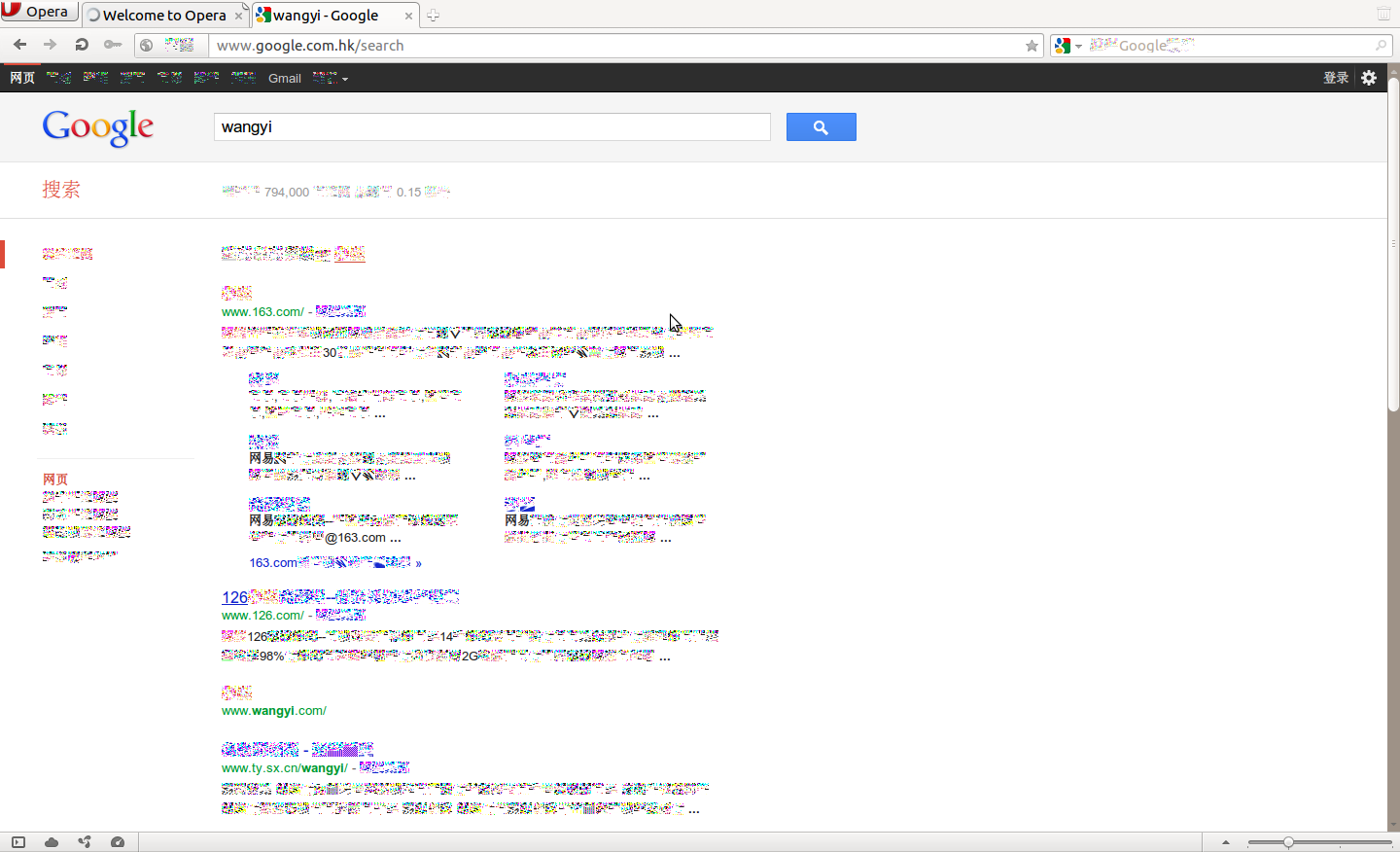Go forward with the forward arrow
The height and width of the screenshot is (852, 1400).
point(50,45)
